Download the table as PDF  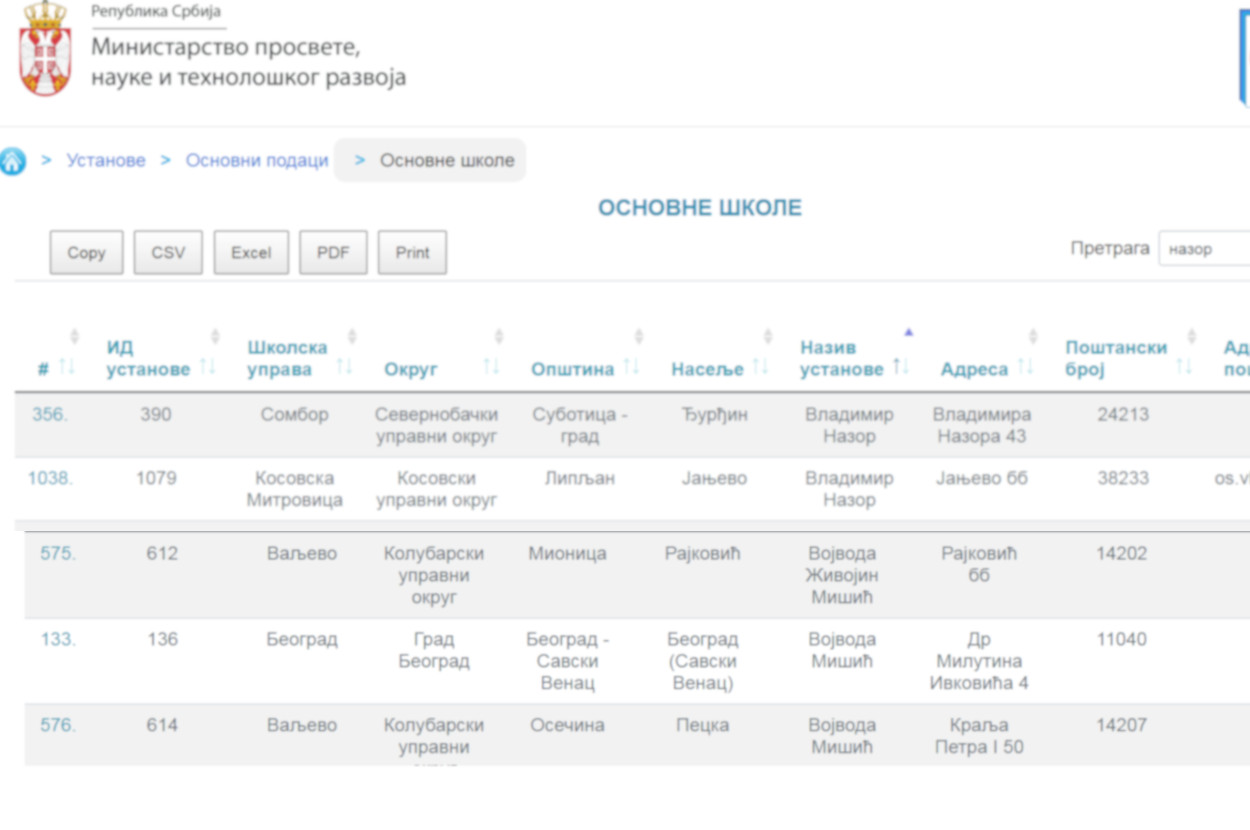(333, 253)
